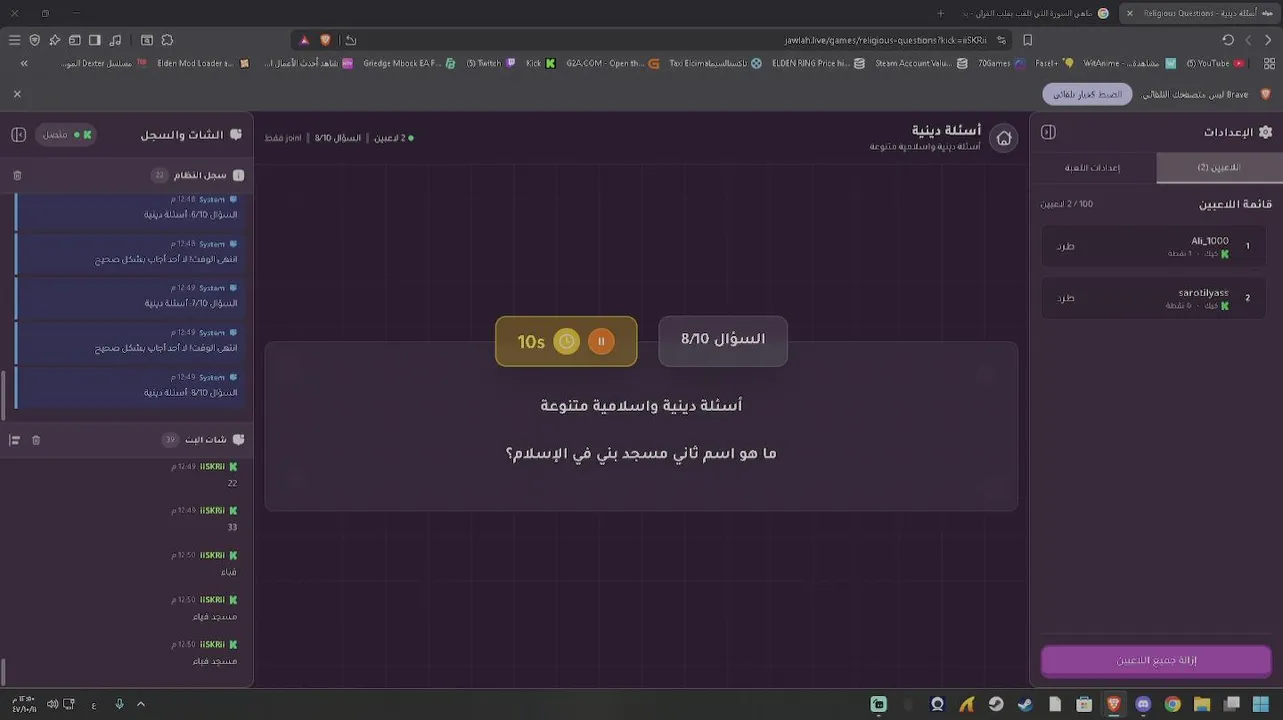Show hidden system tray icons chevron
Image resolution: width=1283 pixels, height=720 pixels.
141,704
